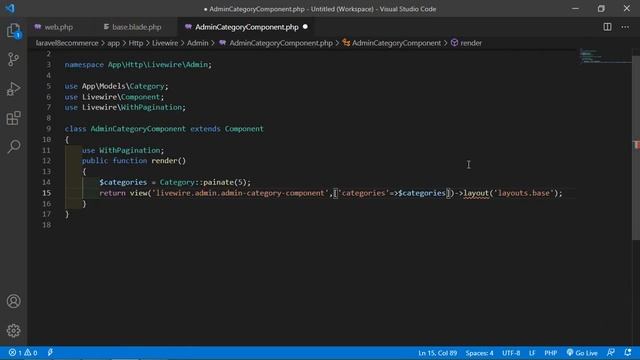640x360 pixels.
Task: Click 'extends' keyword on line 9
Action: [x=205, y=129]
